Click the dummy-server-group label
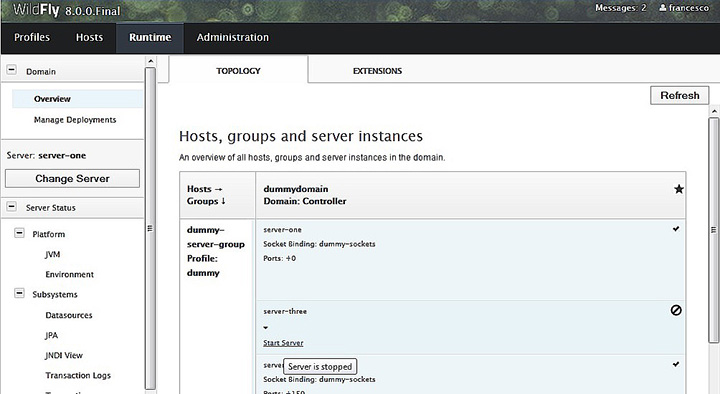 click(x=216, y=237)
